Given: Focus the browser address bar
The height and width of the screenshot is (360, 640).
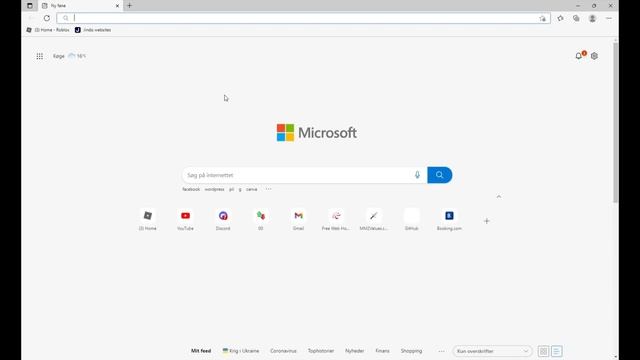Looking at the screenshot, I should (303, 18).
